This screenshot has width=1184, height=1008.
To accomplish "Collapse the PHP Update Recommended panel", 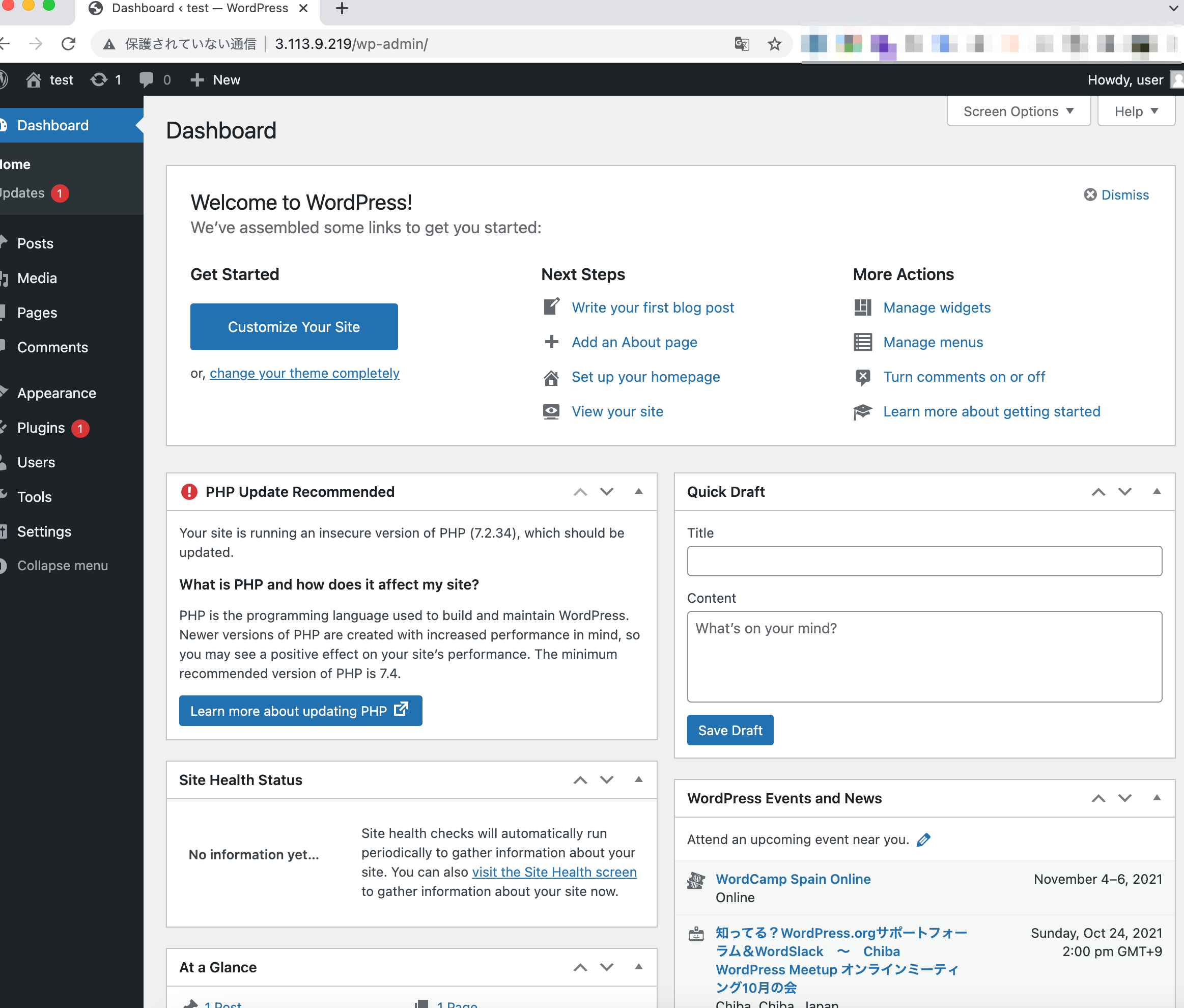I will point(638,491).
